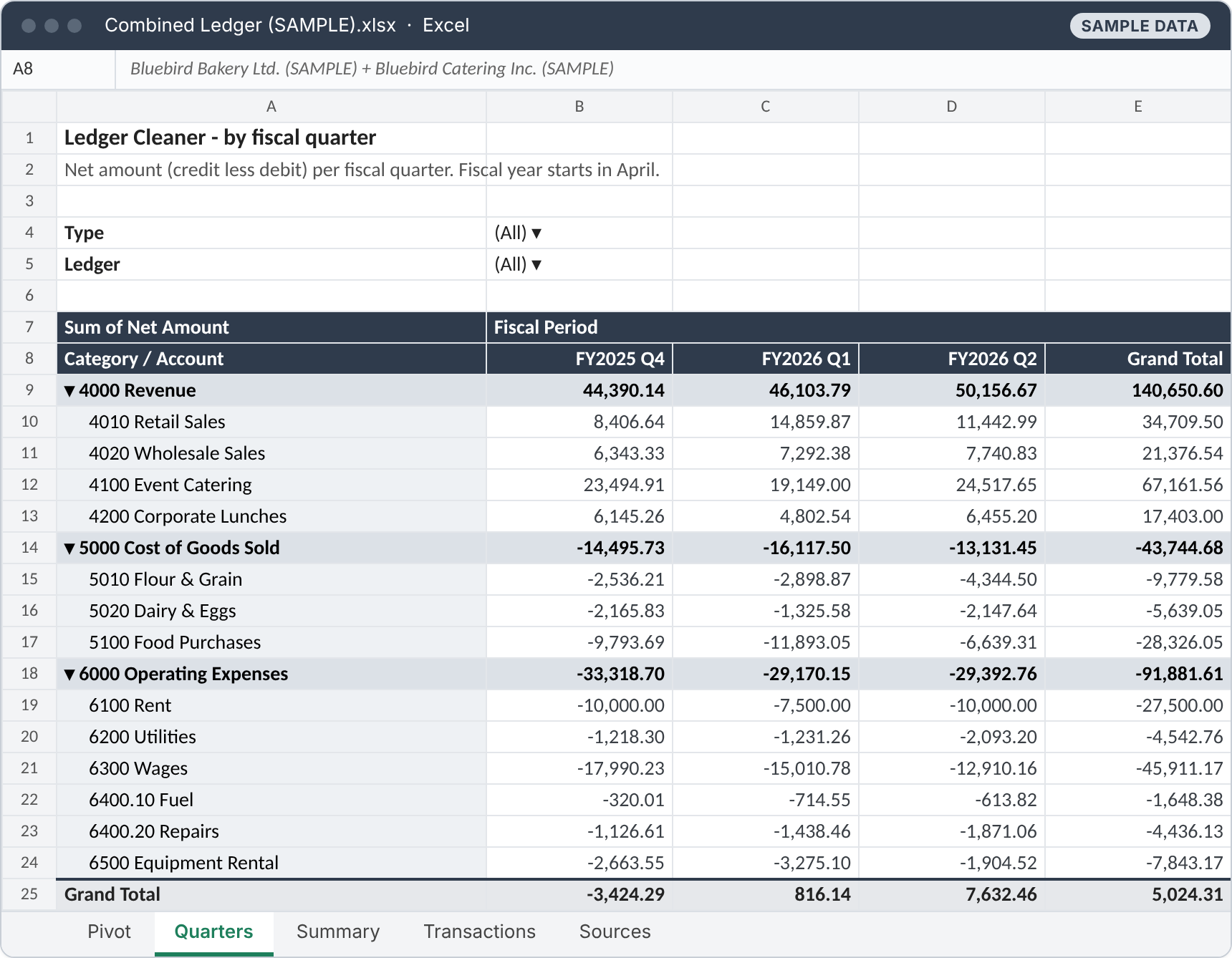
Task: Go to the Transactions sheet tab
Action: [x=479, y=932]
